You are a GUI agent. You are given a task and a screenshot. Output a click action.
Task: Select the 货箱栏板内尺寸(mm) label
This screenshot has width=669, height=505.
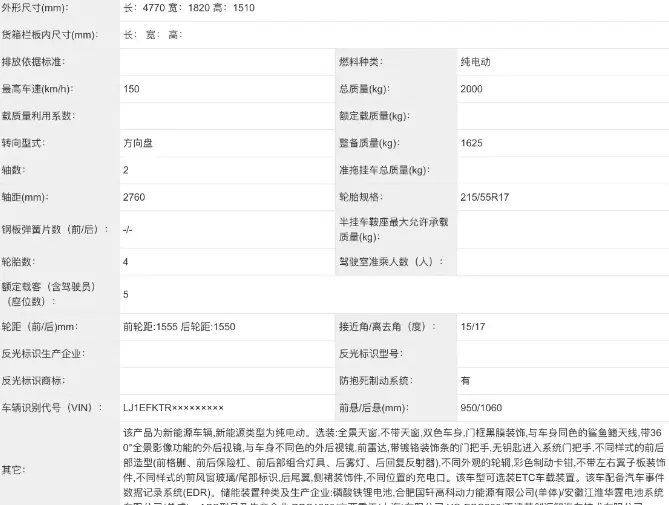coord(50,35)
